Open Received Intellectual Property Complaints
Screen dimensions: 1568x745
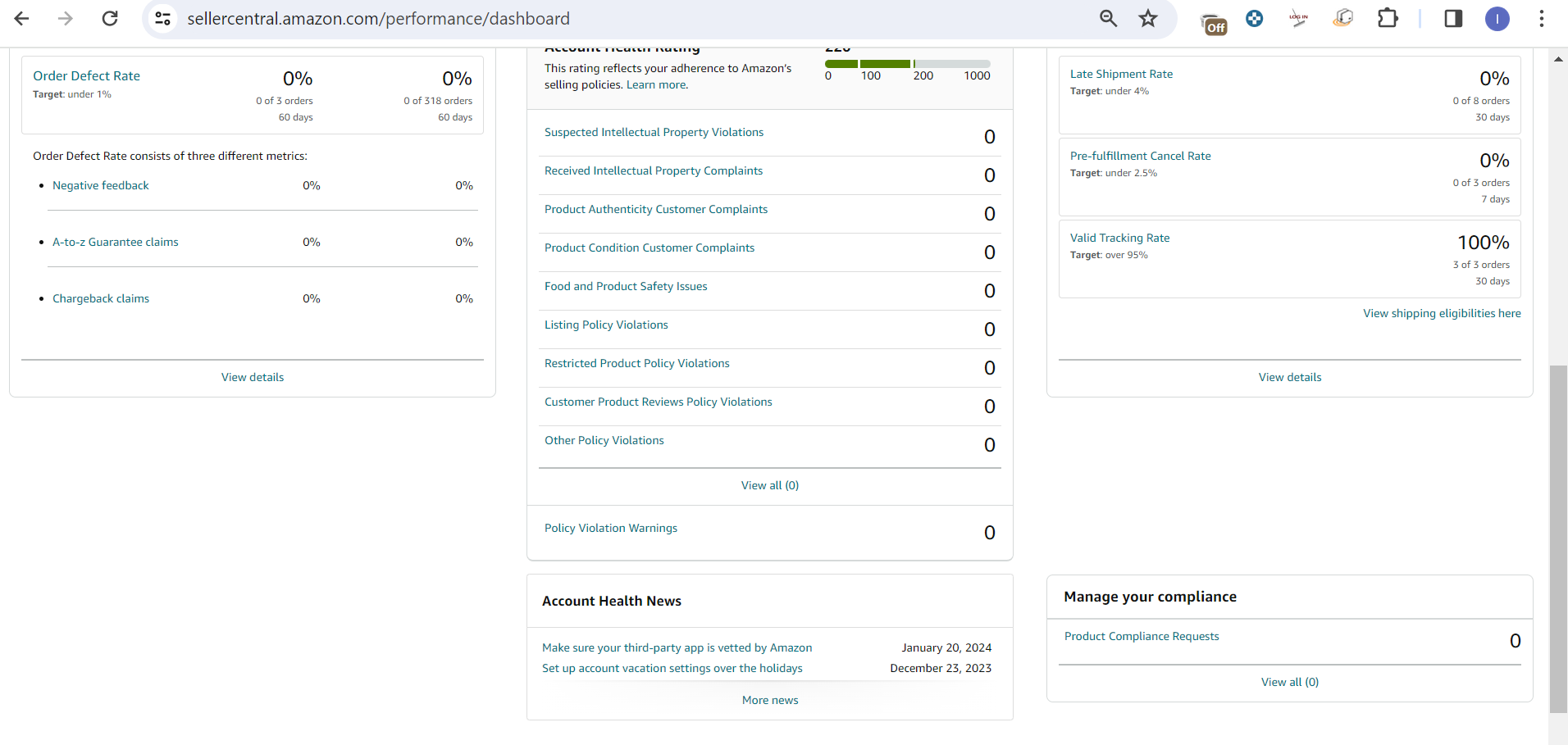pyautogui.click(x=654, y=170)
